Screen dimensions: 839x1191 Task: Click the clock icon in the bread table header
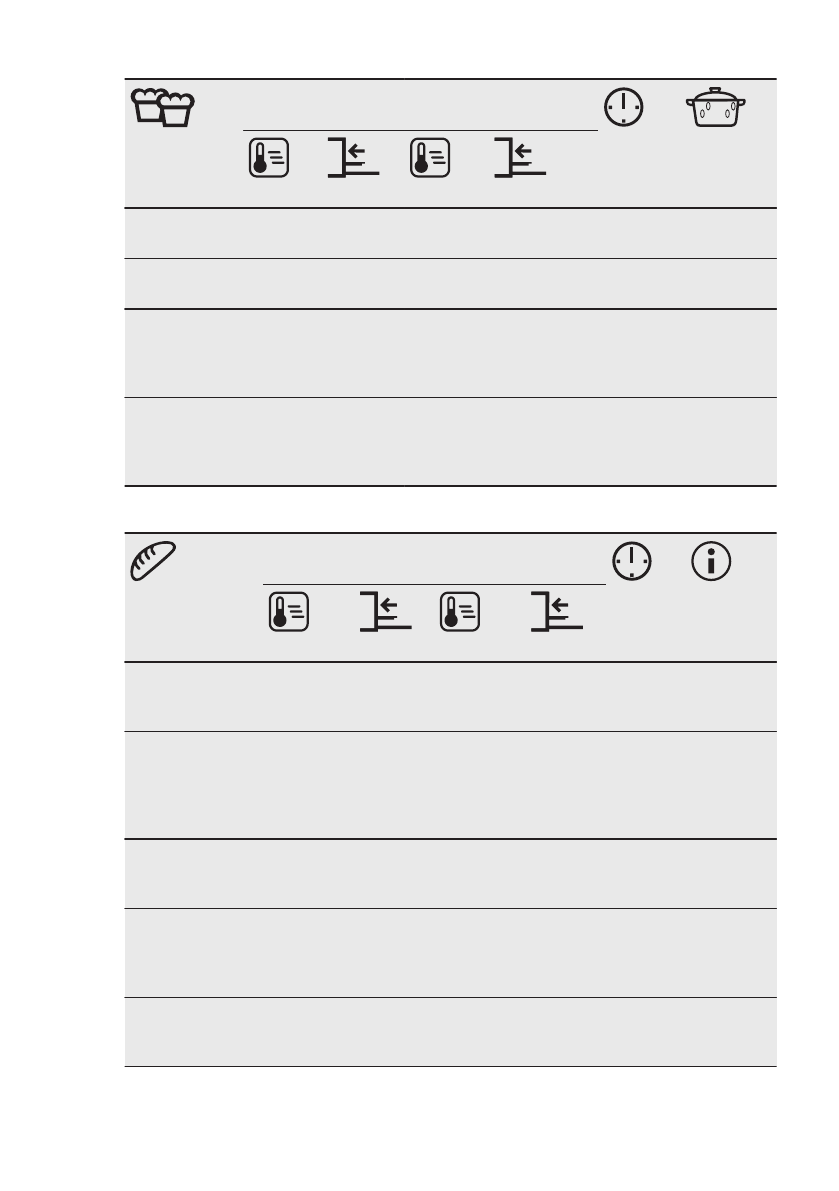coord(632,561)
